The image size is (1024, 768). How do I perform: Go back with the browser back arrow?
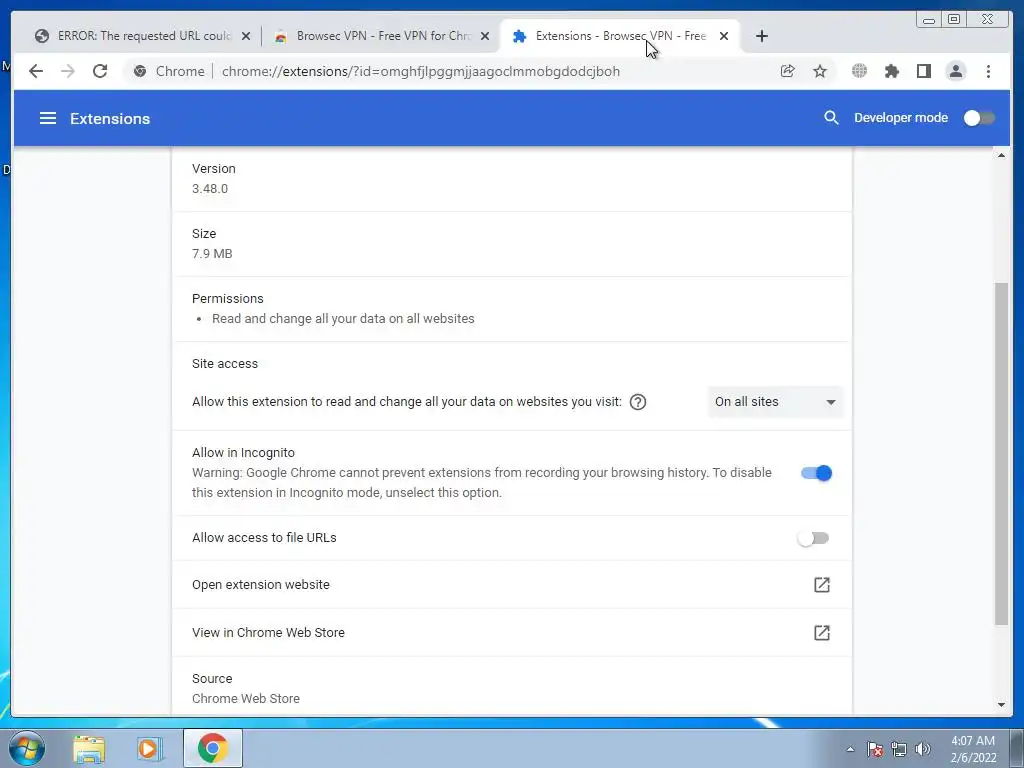coord(36,71)
